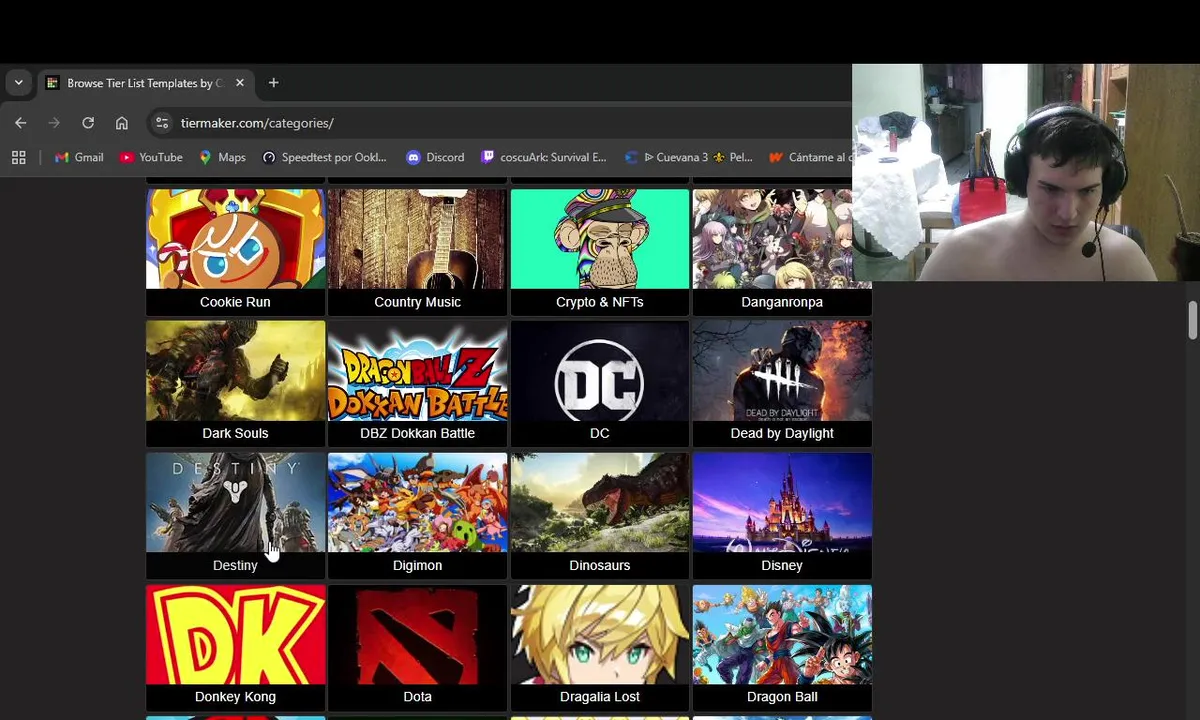1200x720 pixels.
Task: Open the Digimon characters thumbnail
Action: coord(417,502)
